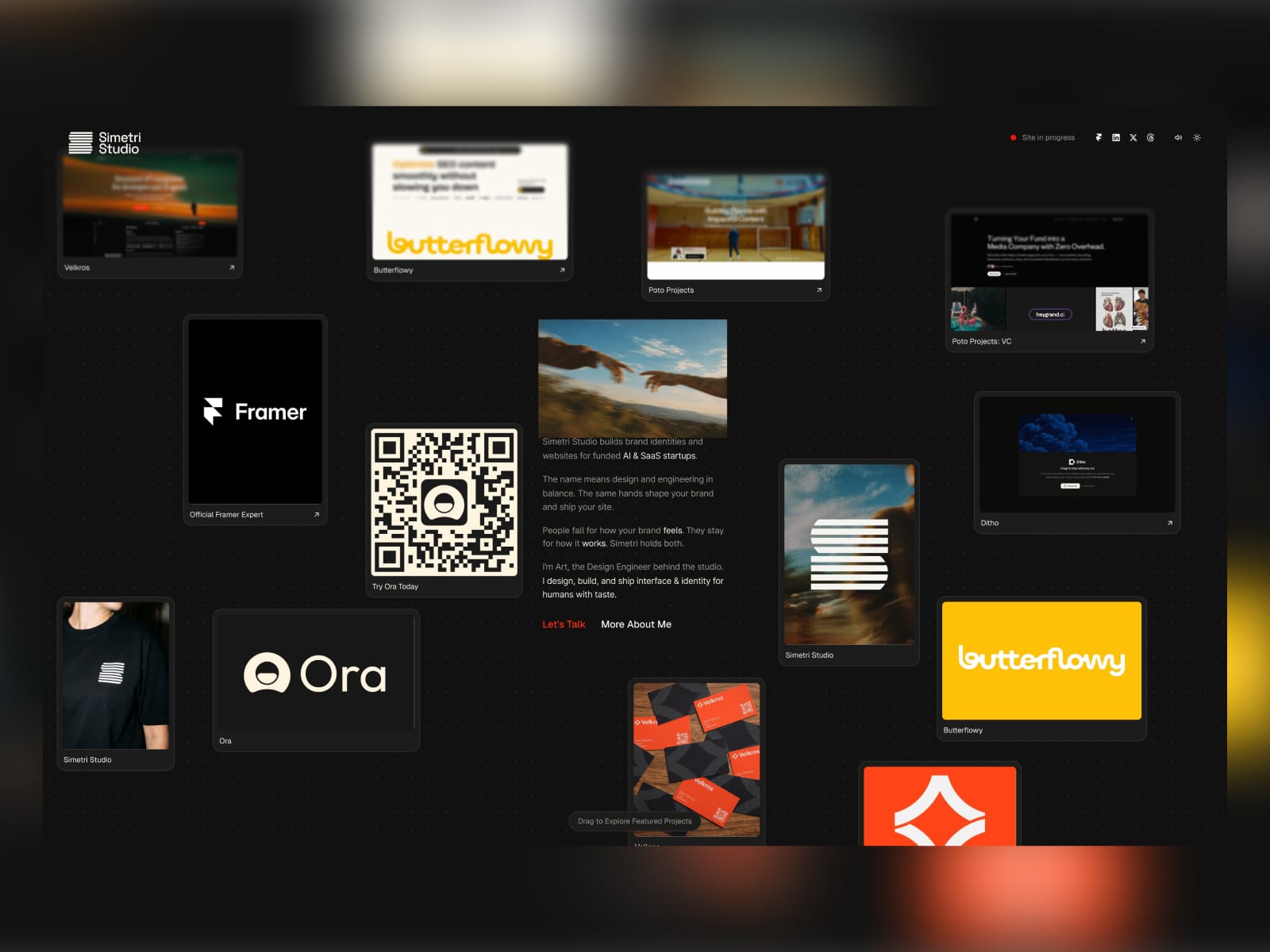The image size is (1270, 952).
Task: Open the X (Twitter) social icon
Action: 1133,137
